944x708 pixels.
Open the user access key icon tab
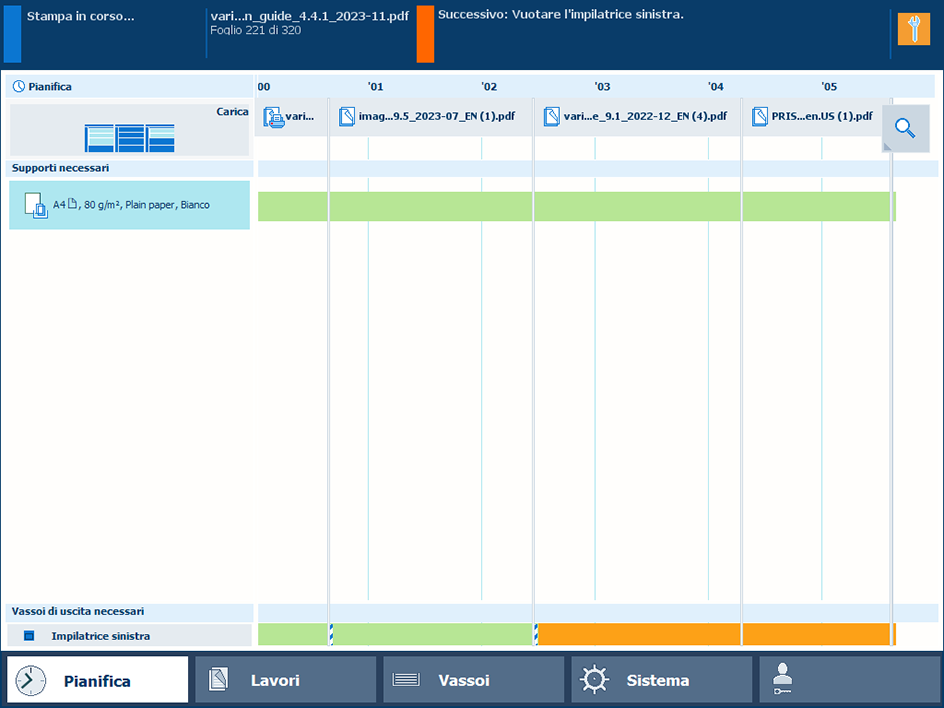(849, 680)
